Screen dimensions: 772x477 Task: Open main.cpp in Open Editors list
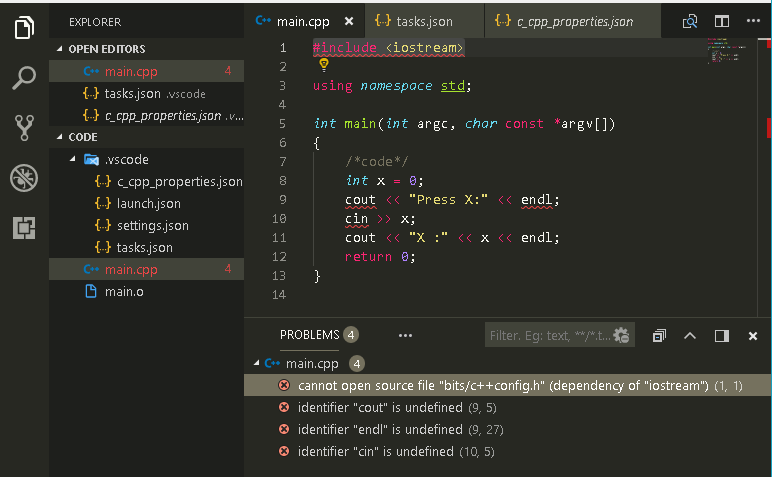147,71
